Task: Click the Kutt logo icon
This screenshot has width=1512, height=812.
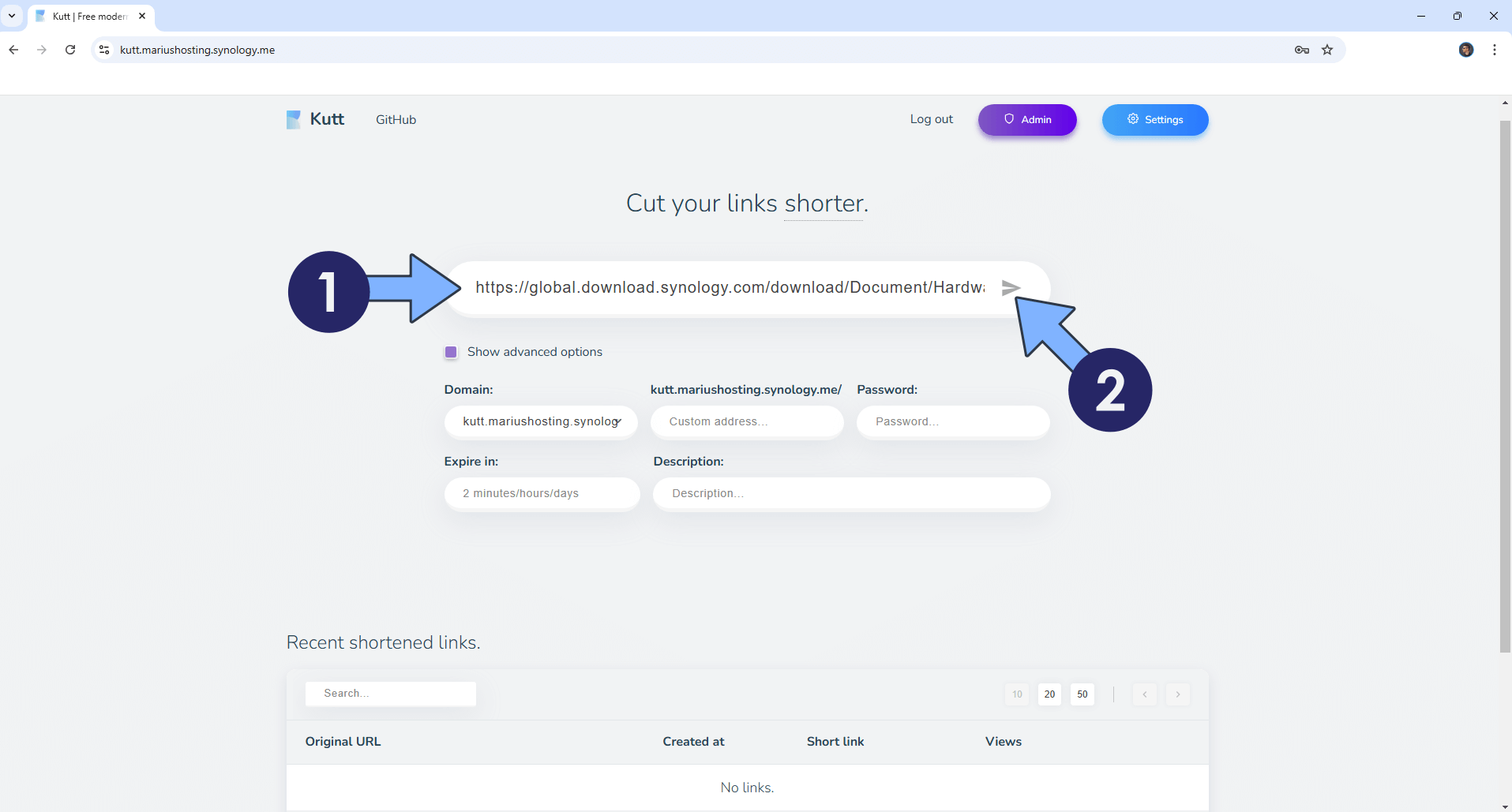Action: tap(294, 119)
